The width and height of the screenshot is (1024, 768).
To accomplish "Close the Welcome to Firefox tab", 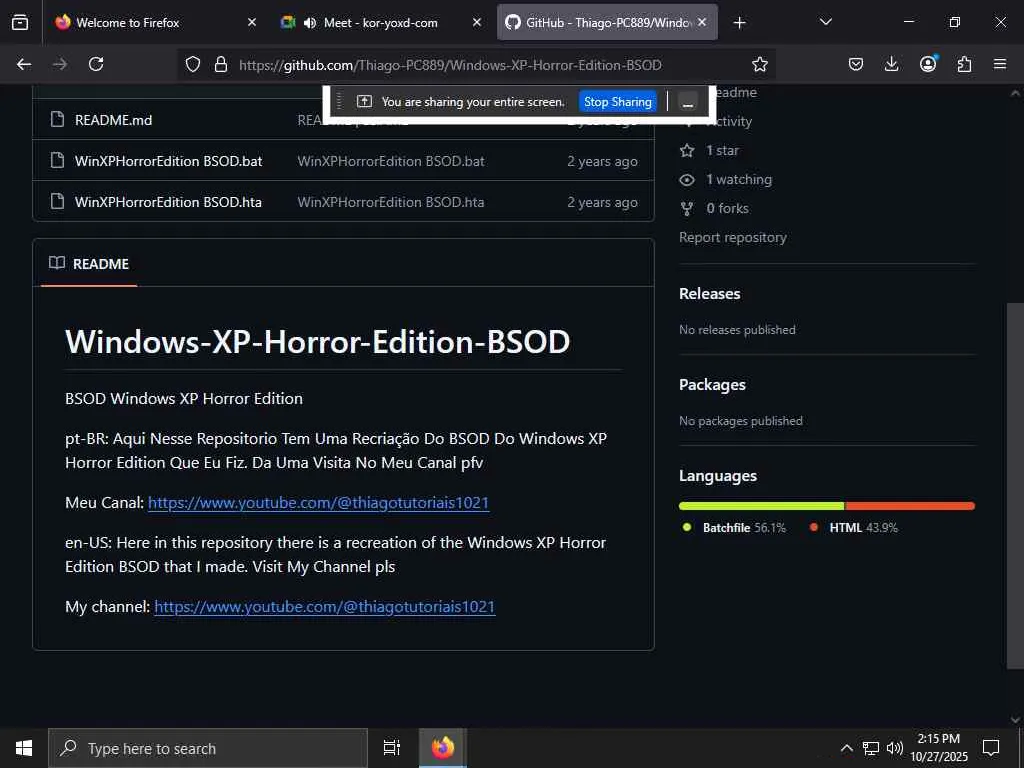I will point(252,22).
